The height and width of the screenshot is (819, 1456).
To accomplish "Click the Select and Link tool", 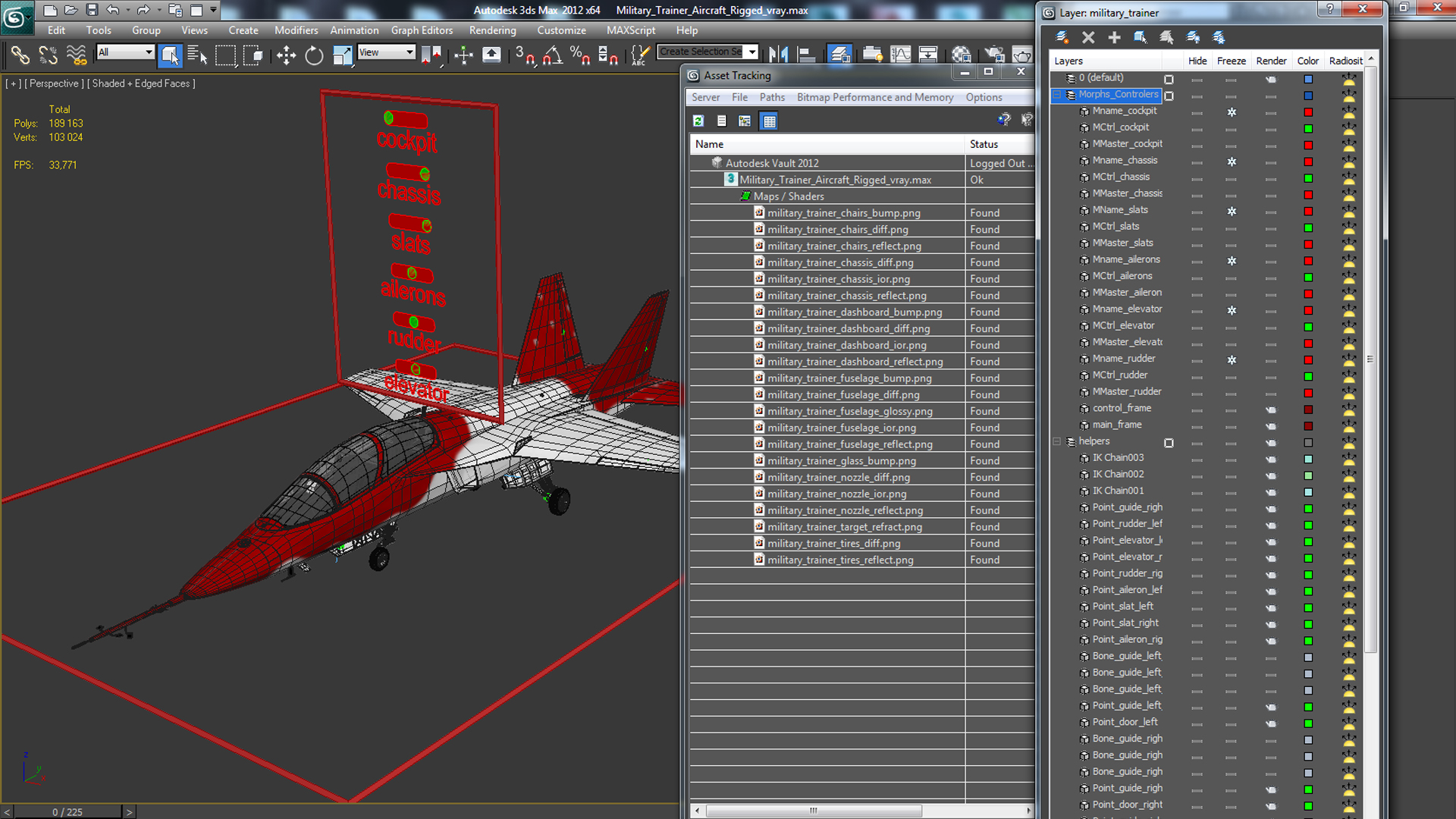I will (x=20, y=55).
